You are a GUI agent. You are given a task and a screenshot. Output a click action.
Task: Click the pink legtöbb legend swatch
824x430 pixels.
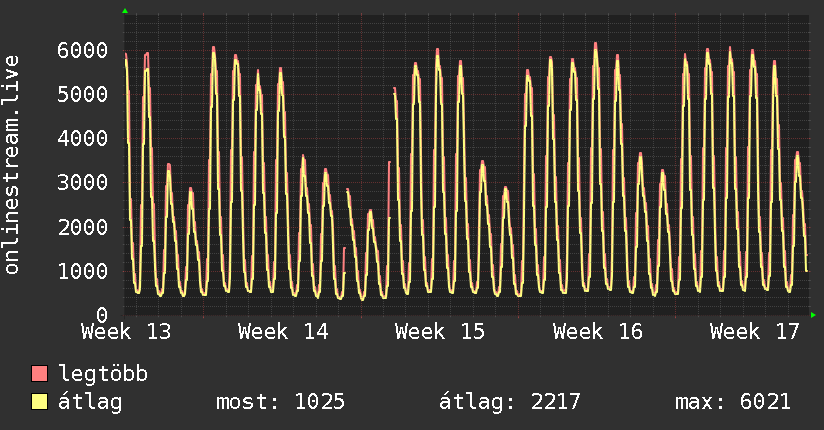pyautogui.click(x=39, y=373)
